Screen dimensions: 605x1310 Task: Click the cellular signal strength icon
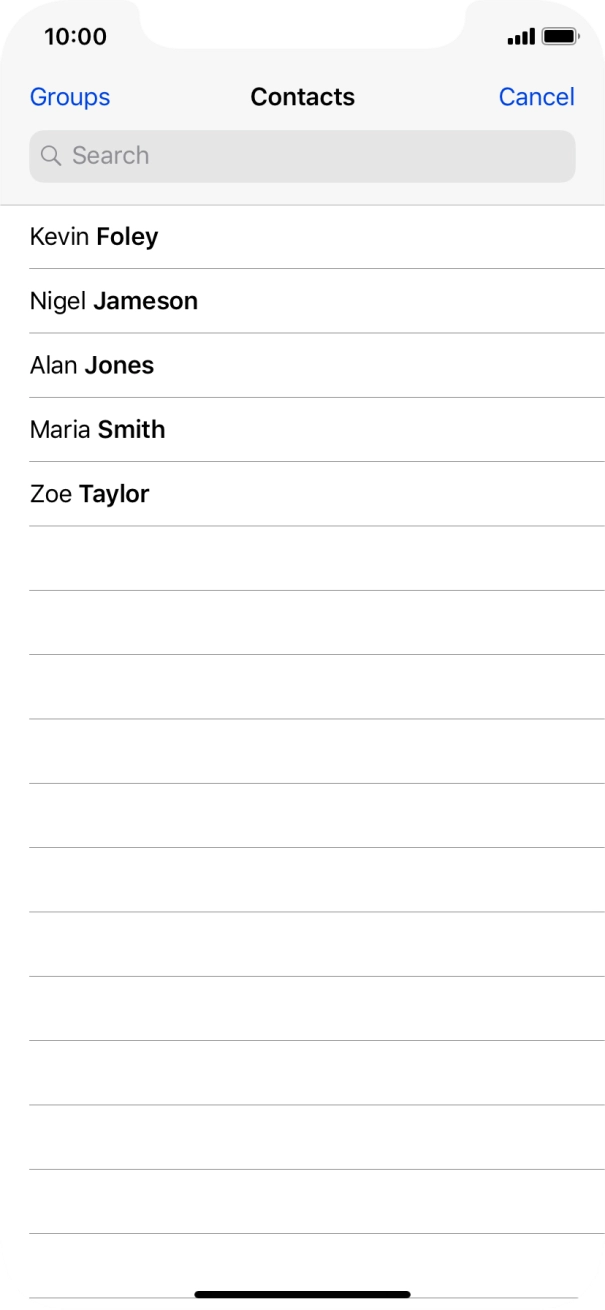coord(521,37)
